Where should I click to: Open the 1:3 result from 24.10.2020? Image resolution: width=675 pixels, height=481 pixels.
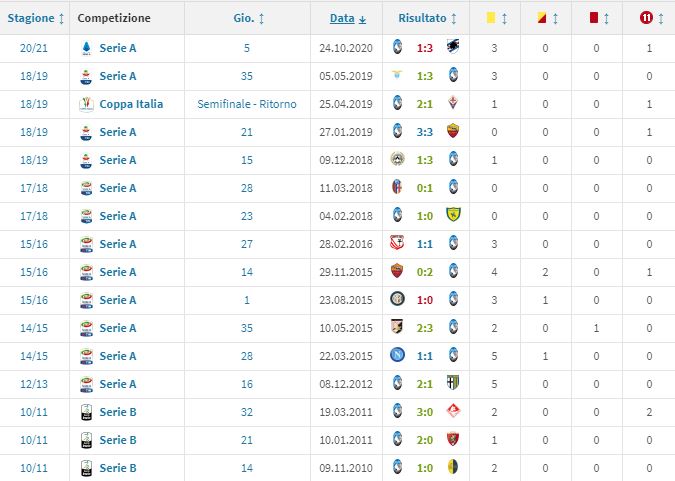pyautogui.click(x=424, y=48)
